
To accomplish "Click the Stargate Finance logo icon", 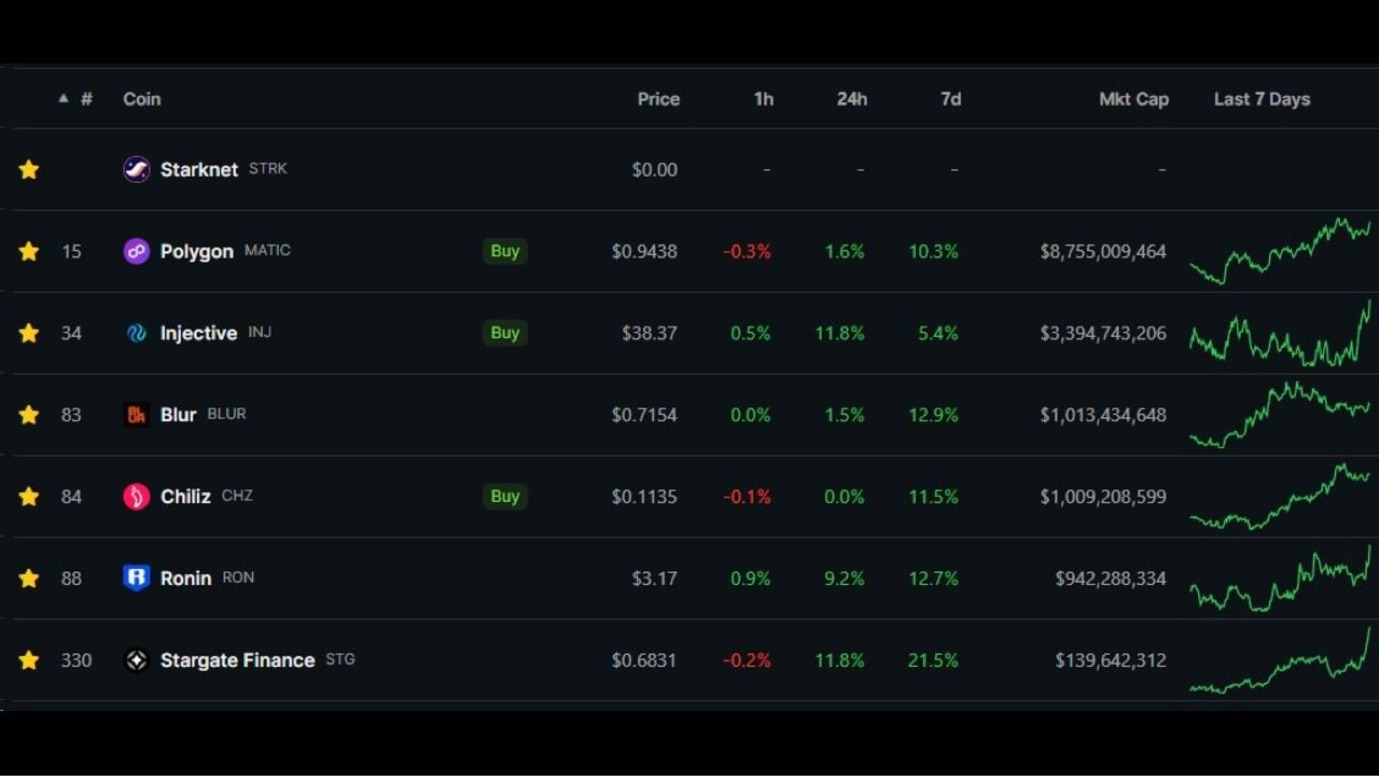I will pos(136,660).
